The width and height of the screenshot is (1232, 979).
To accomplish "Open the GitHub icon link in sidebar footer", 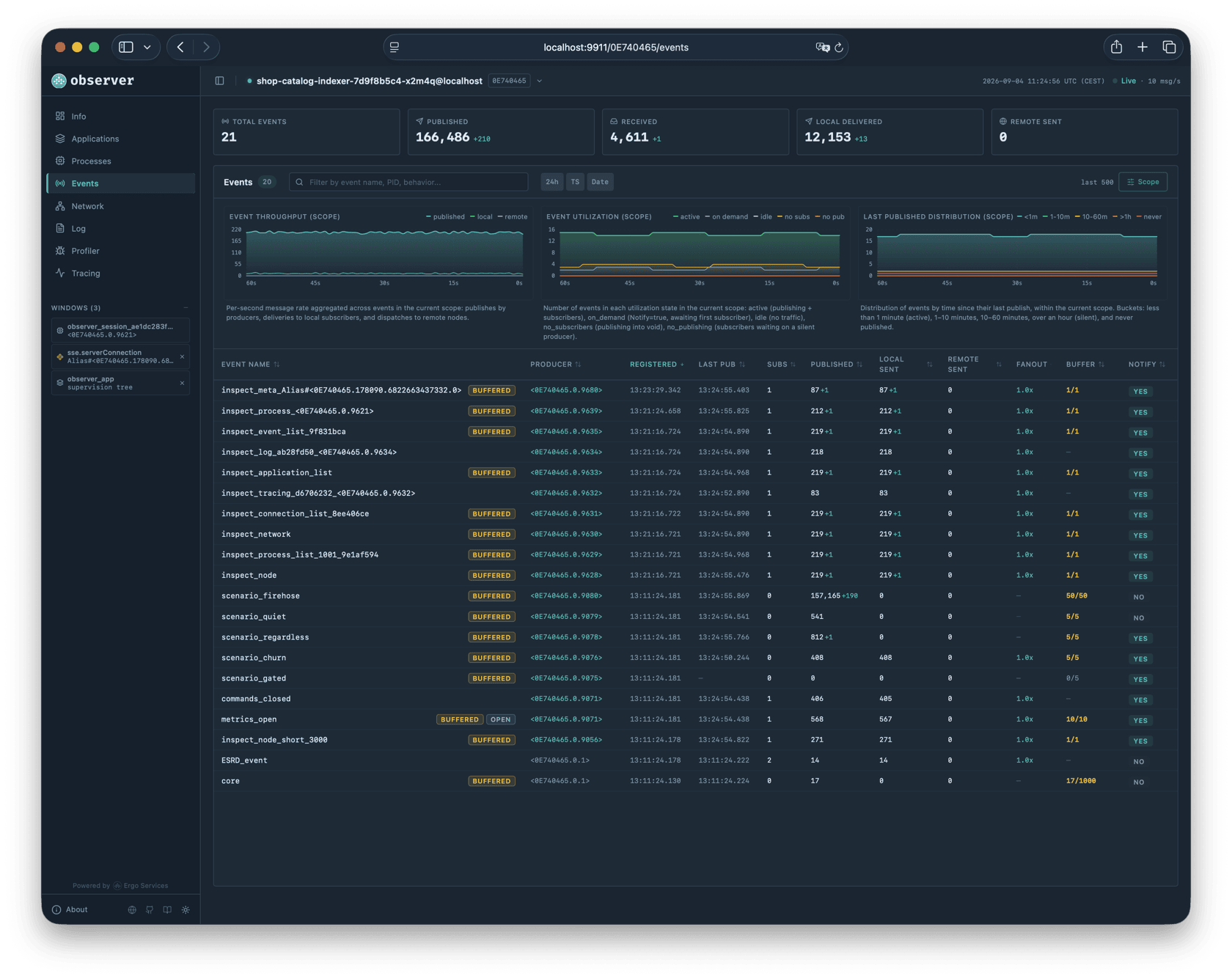I will (150, 909).
